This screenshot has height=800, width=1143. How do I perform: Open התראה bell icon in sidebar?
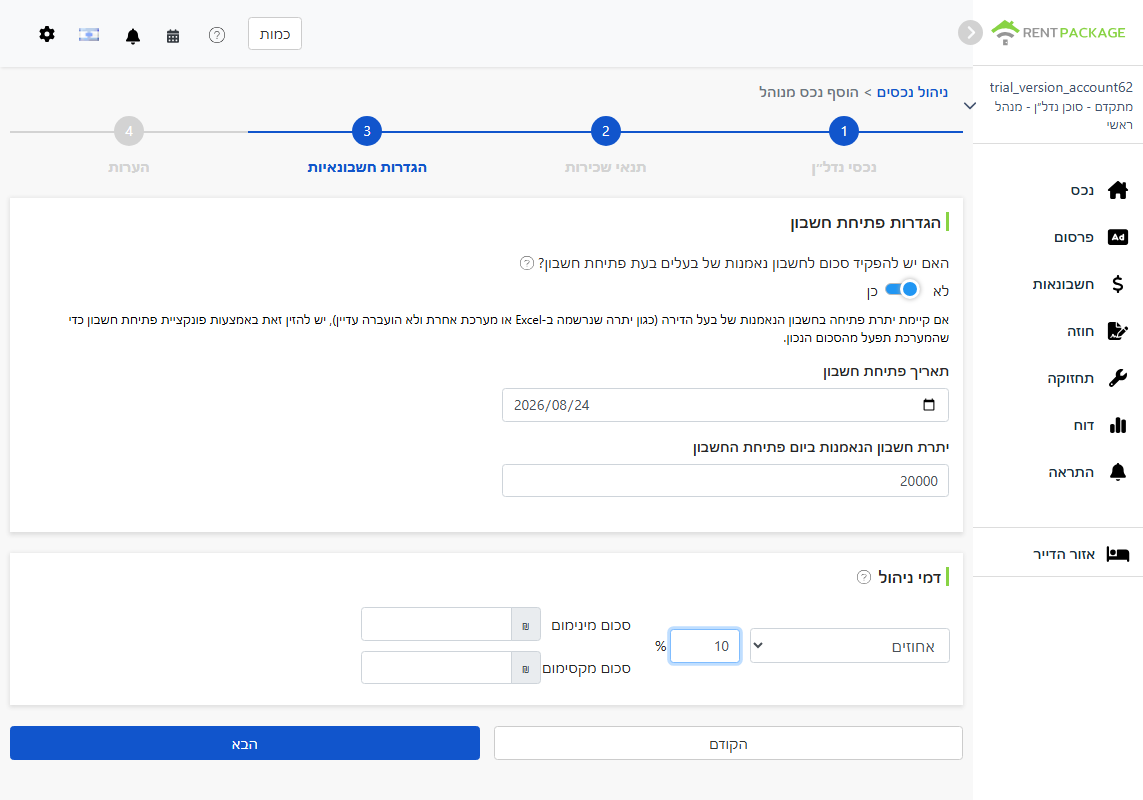(x=1117, y=472)
